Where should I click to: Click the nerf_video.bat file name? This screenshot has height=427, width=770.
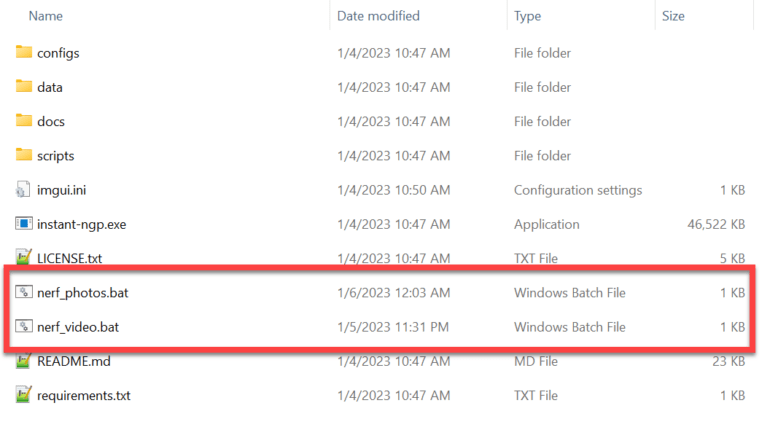tap(79, 327)
